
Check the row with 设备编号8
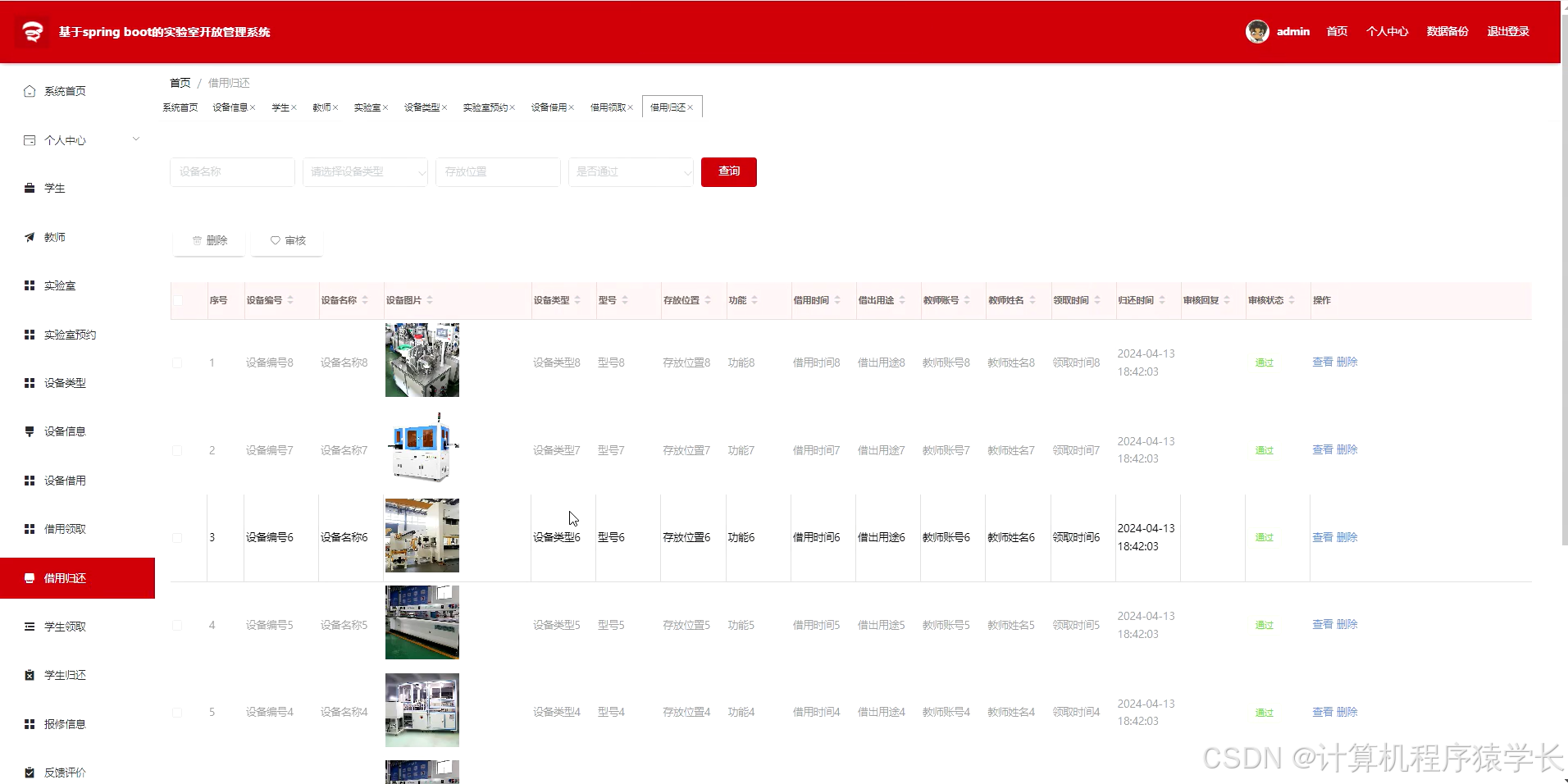[x=177, y=362]
